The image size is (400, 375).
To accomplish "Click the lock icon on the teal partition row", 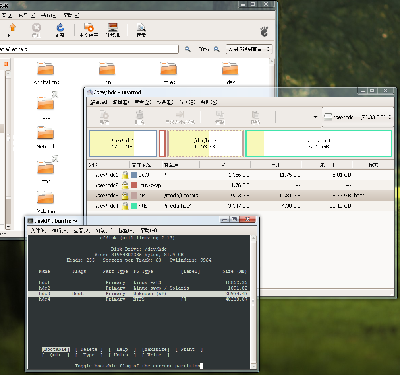I will coord(125,206).
